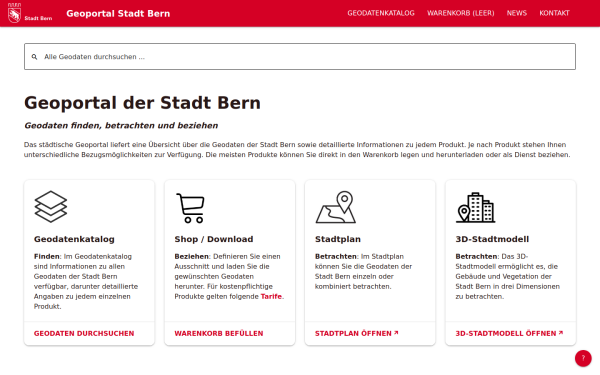Viewport: 600px width, 375px height.
Task: Click the Geodatenkatalog card heading
Action: click(74, 239)
